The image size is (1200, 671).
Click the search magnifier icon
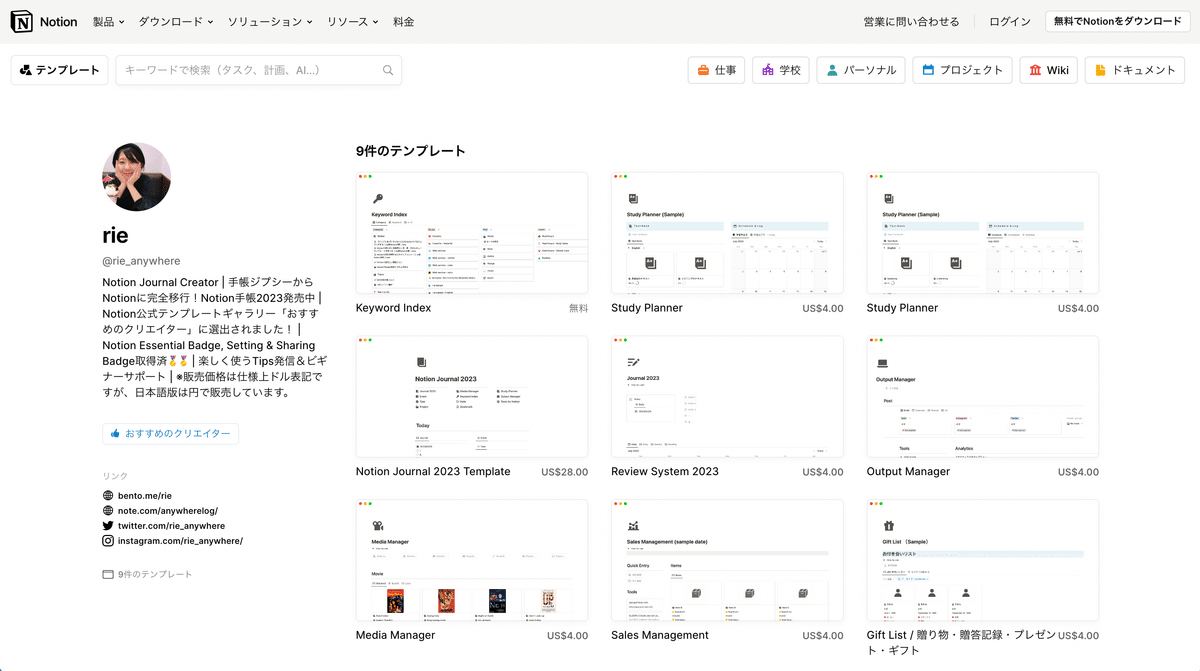point(388,70)
